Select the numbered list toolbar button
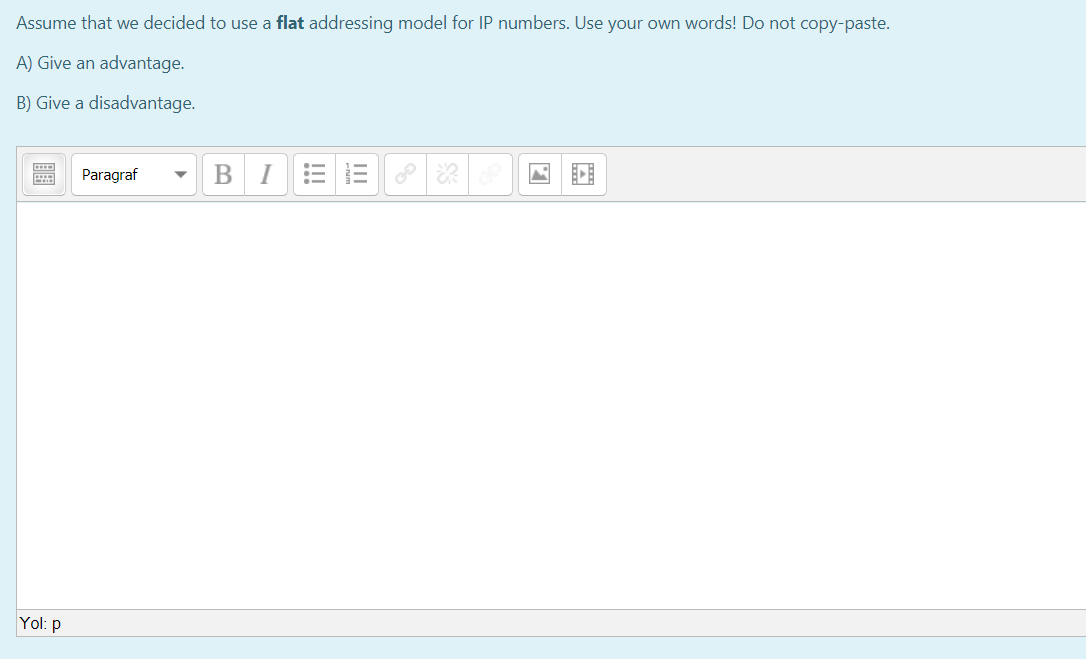 coord(356,174)
